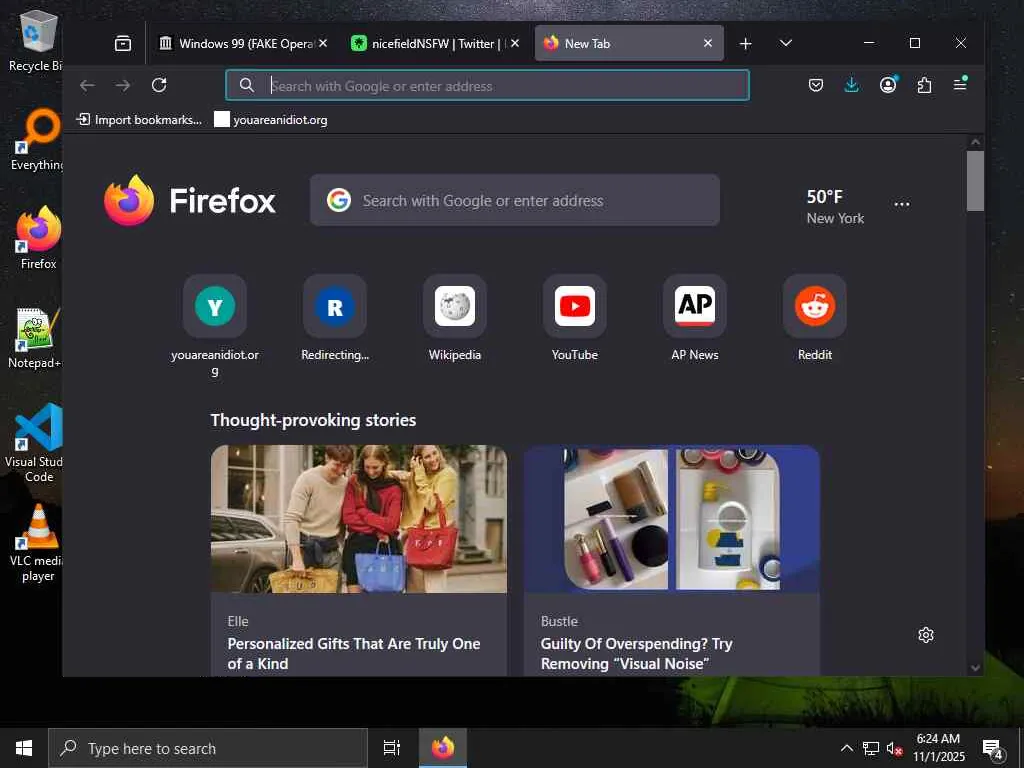The width and height of the screenshot is (1024, 768).
Task: Select Firefox desktop shortcut
Action: tap(38, 238)
